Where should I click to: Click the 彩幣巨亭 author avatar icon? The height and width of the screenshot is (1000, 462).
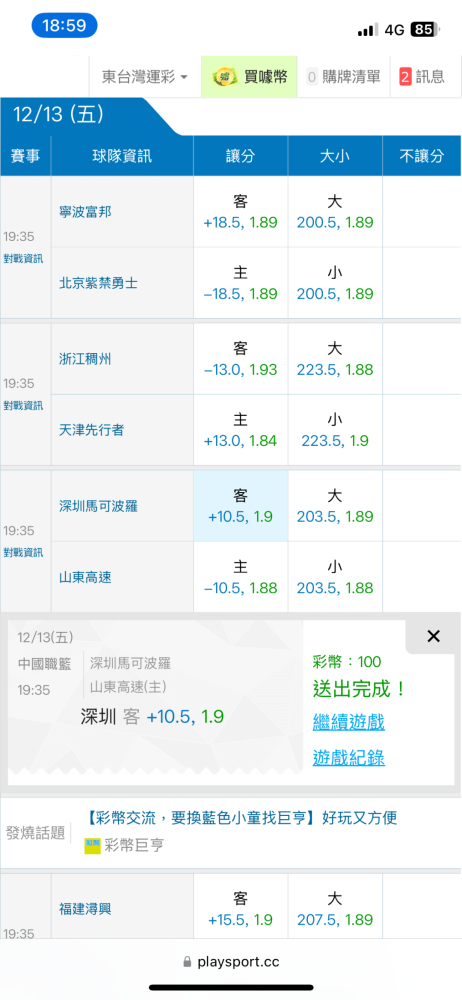click(93, 846)
